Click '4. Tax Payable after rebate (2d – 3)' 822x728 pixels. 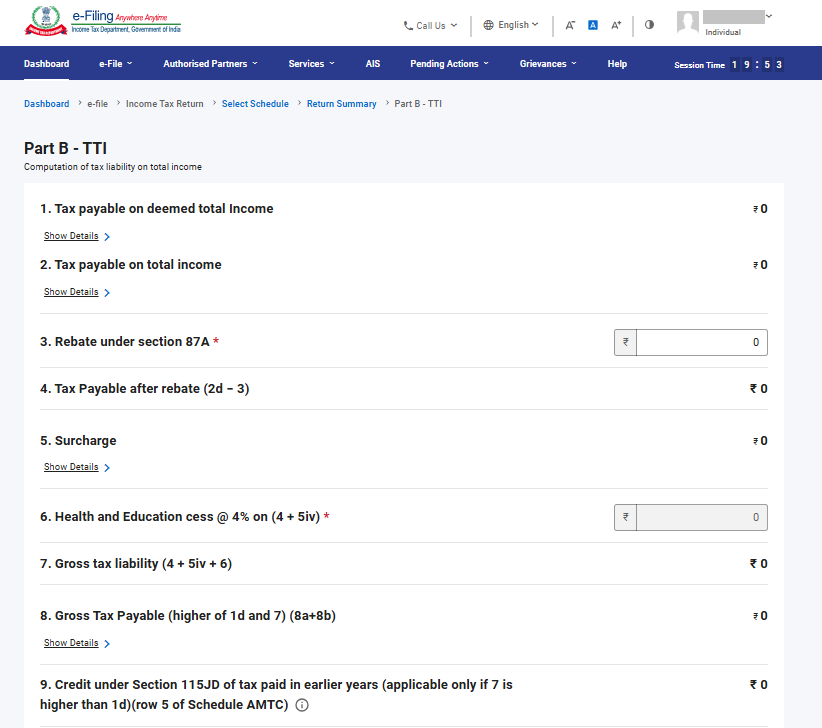(x=145, y=389)
